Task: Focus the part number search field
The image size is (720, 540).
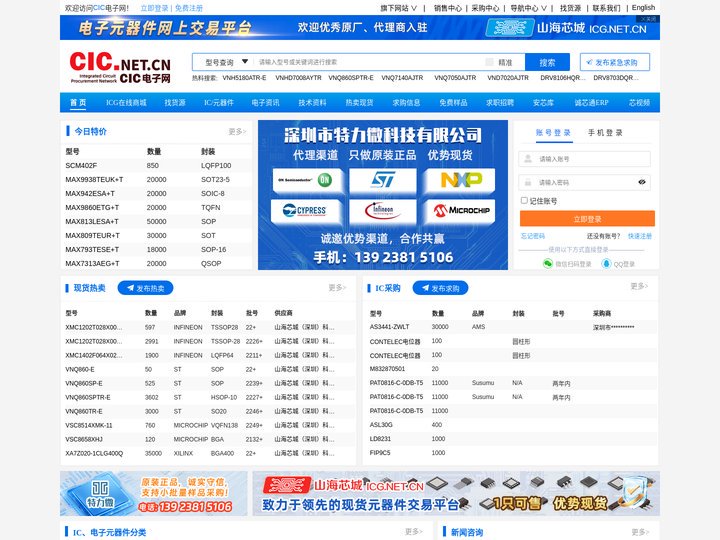Action: pyautogui.click(x=367, y=62)
